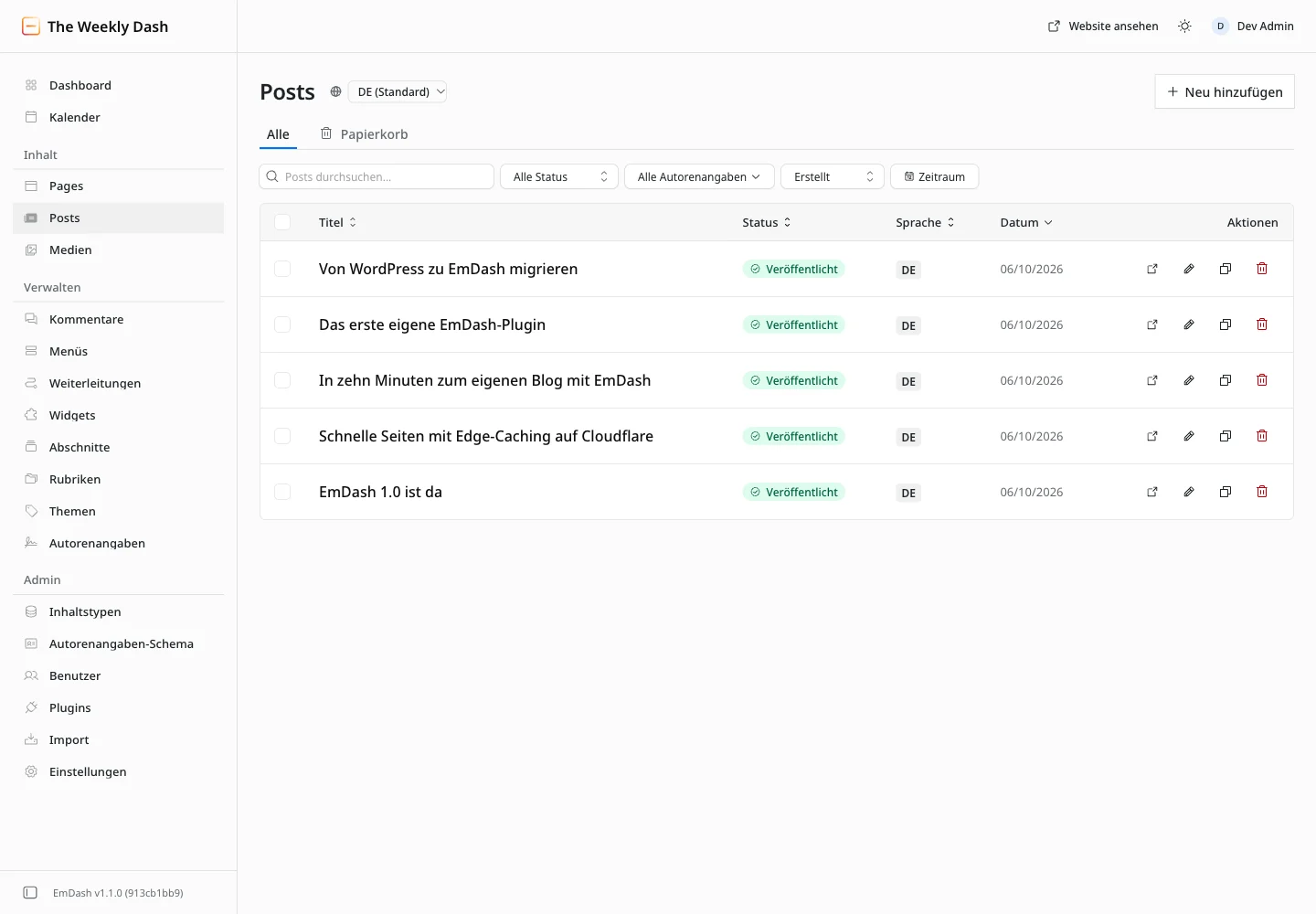Open the 'Erstellt' sort dropdown
Image resolution: width=1316 pixels, height=914 pixels.
pyautogui.click(x=833, y=176)
